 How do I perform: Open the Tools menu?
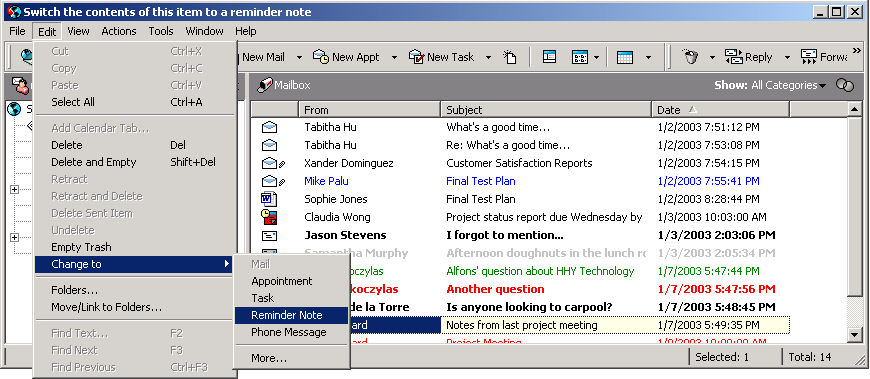pyautogui.click(x=161, y=31)
